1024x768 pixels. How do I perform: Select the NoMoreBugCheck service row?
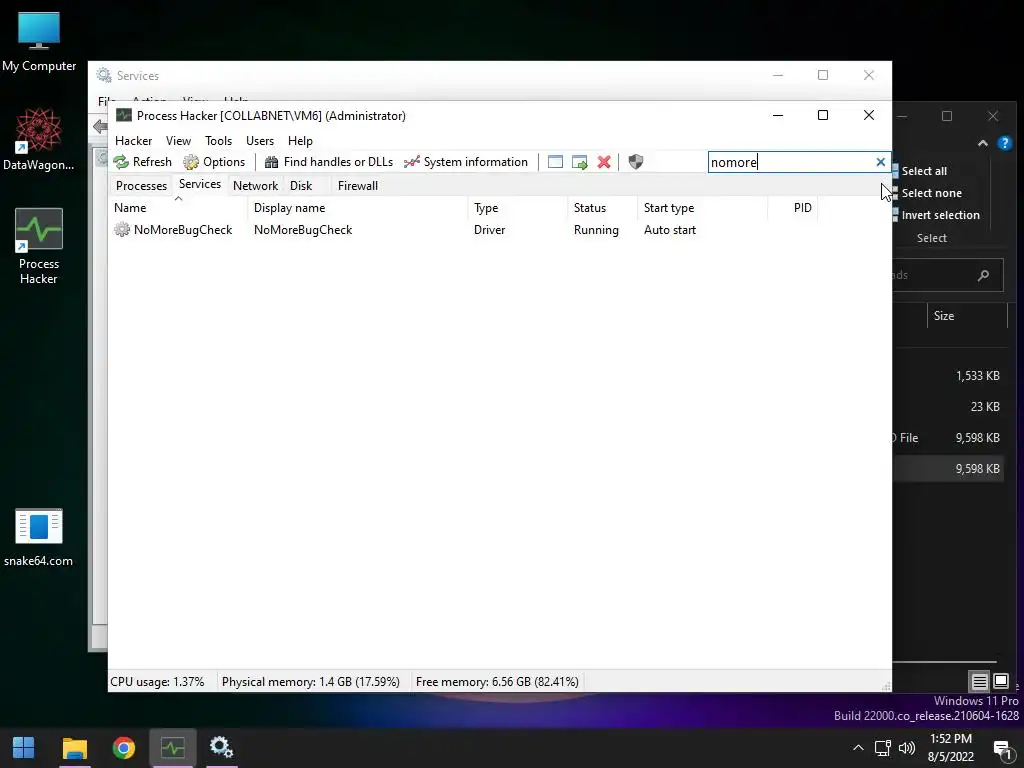[463, 230]
